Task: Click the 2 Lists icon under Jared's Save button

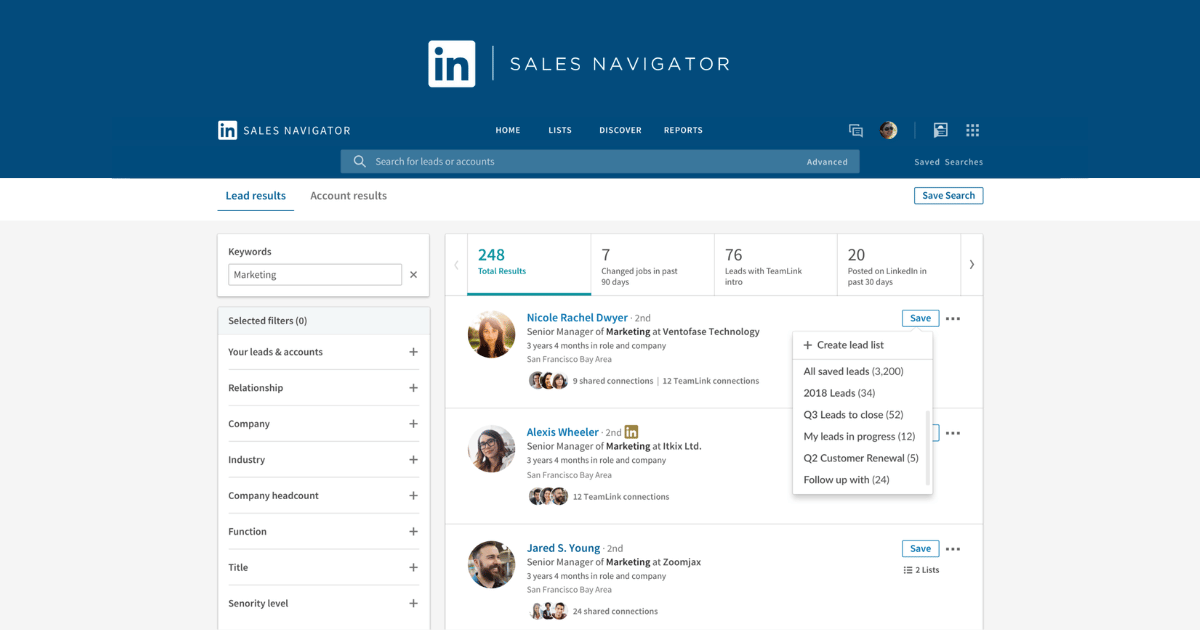Action: coord(908,570)
